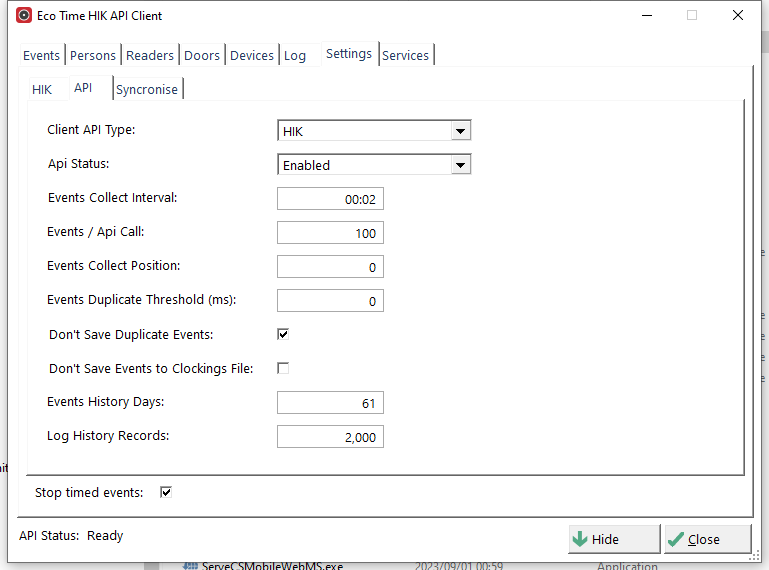Click the Events Collect Interval label
Screen dimensions: 769x570
tap(112, 197)
